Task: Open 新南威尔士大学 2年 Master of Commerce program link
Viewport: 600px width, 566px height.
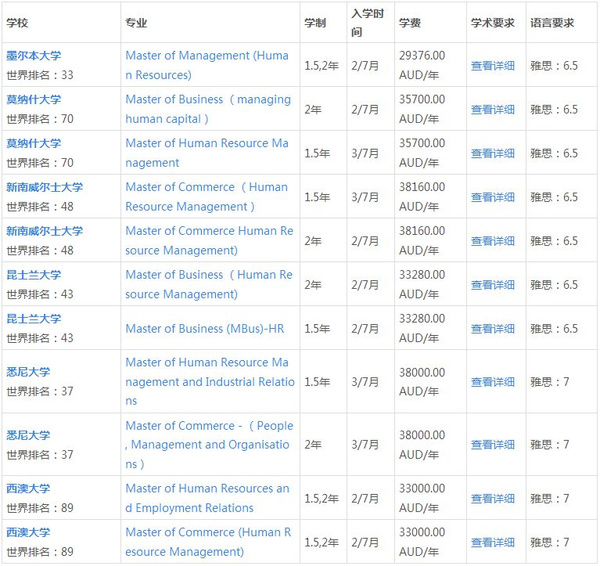Action: [x=209, y=240]
